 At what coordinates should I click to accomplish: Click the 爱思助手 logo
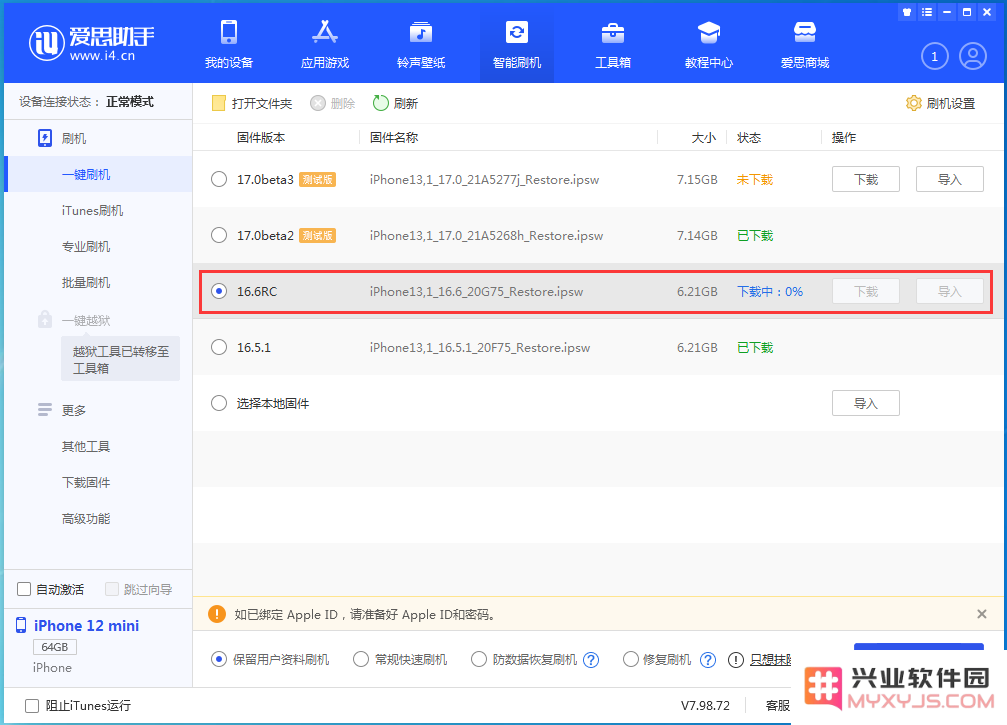(92, 43)
